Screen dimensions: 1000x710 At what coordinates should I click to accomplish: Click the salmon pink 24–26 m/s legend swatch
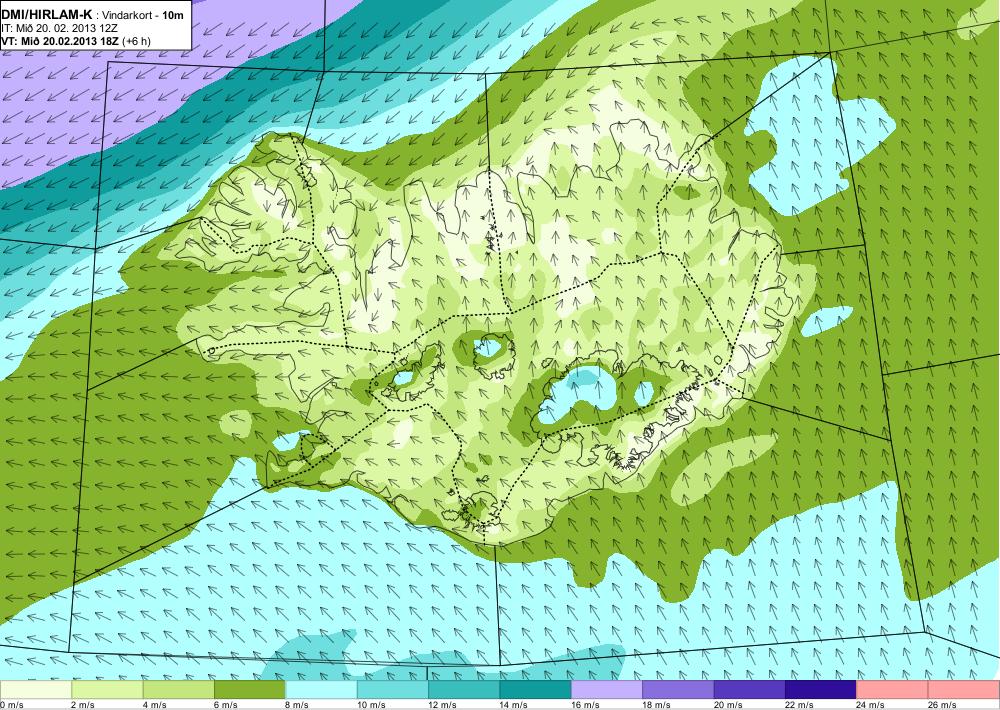pyautogui.click(x=893, y=690)
